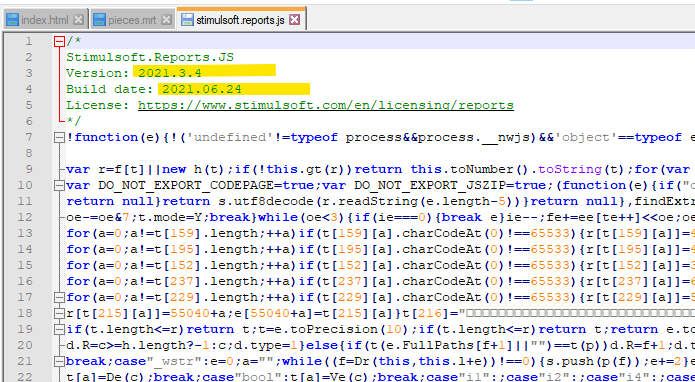Collapse the fold marker on line 10
The image size is (695, 382).
[59, 186]
